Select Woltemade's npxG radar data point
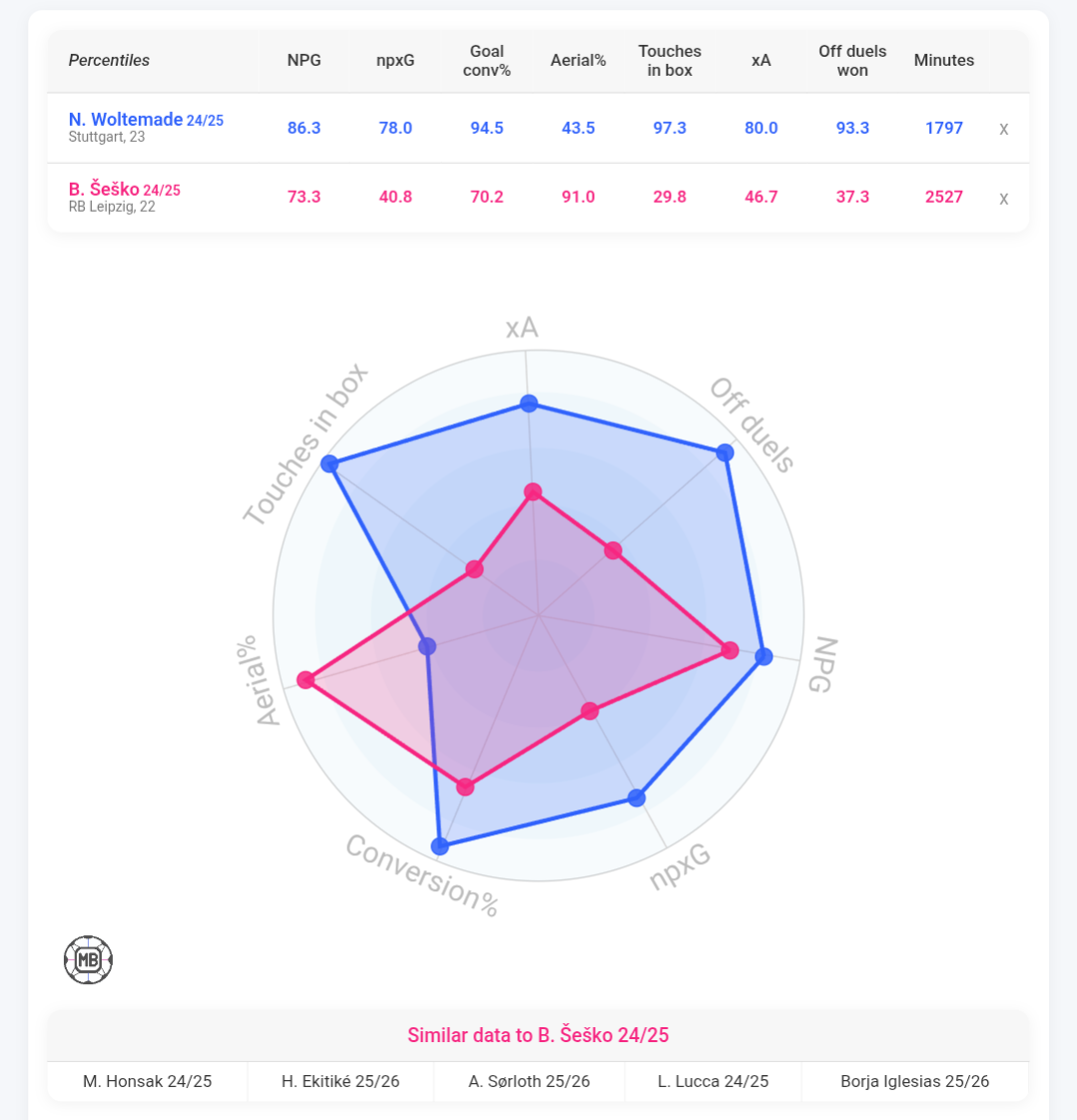1077x1120 pixels. [637, 798]
